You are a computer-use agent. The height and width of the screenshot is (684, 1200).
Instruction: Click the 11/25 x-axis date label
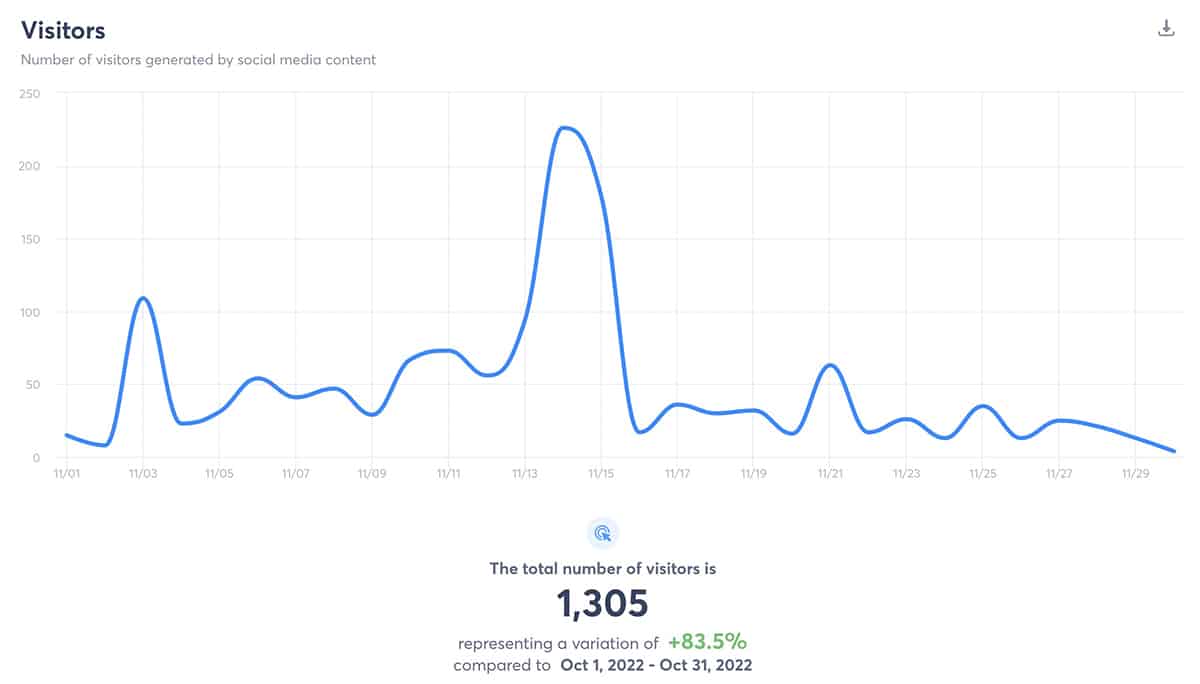click(x=982, y=473)
